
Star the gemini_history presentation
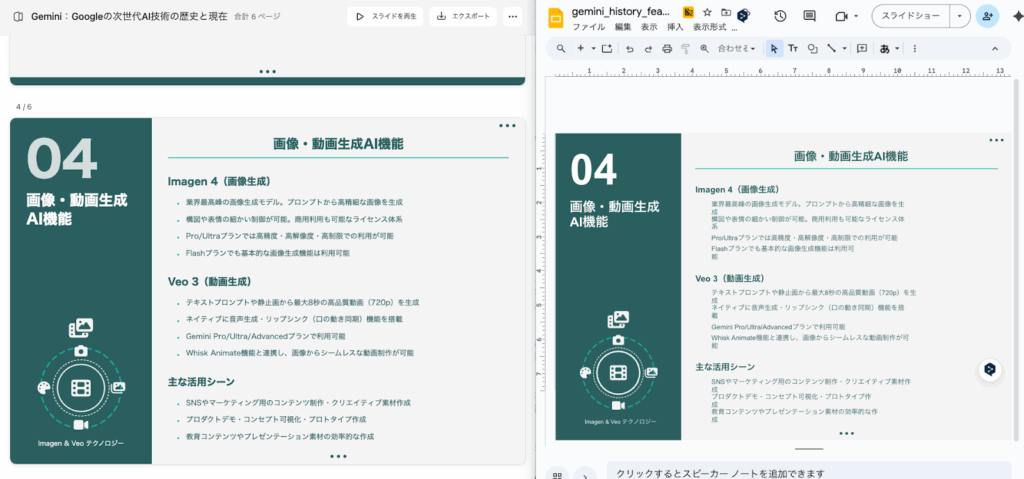707,11
